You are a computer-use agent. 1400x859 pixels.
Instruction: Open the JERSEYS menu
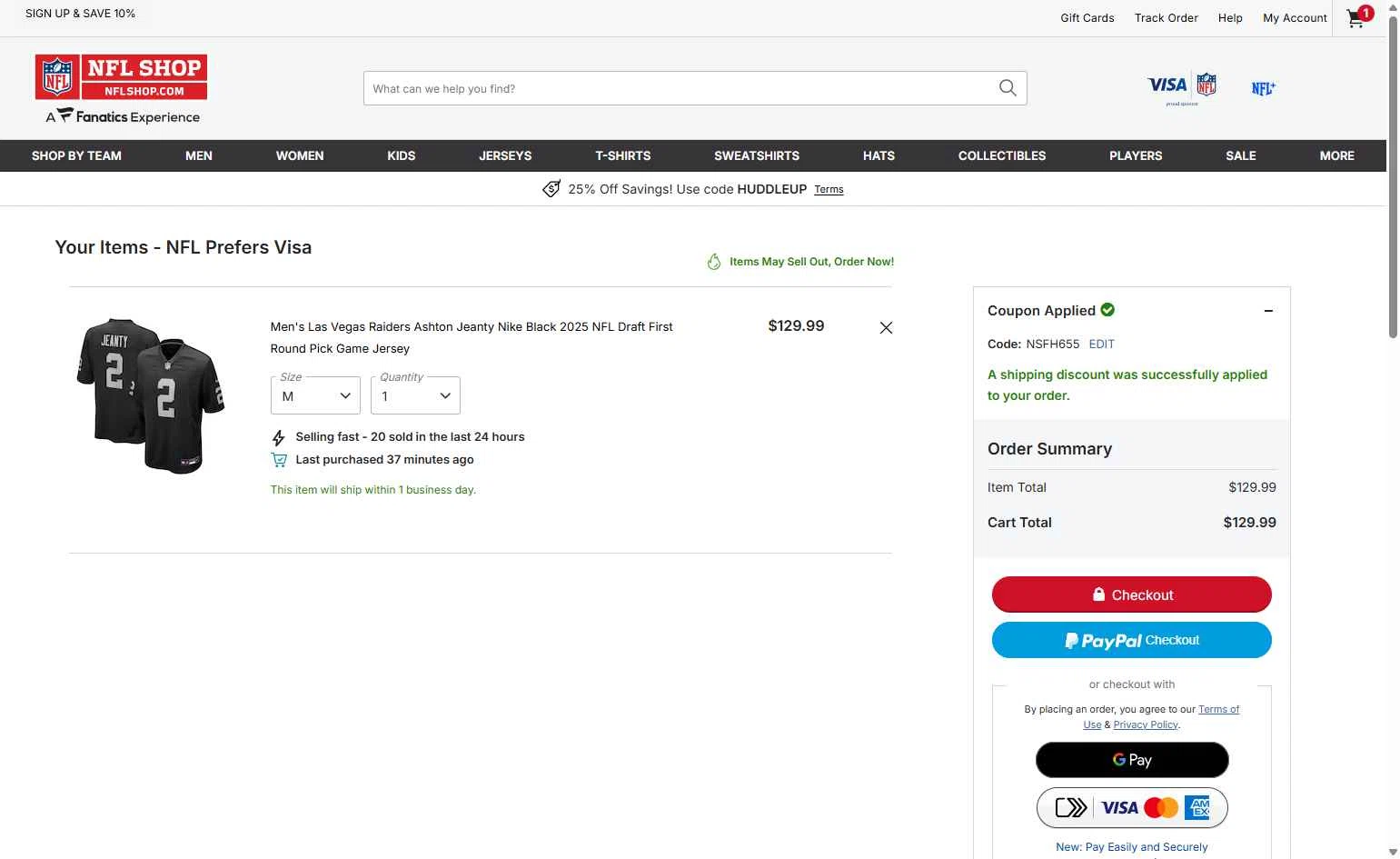[x=505, y=155]
